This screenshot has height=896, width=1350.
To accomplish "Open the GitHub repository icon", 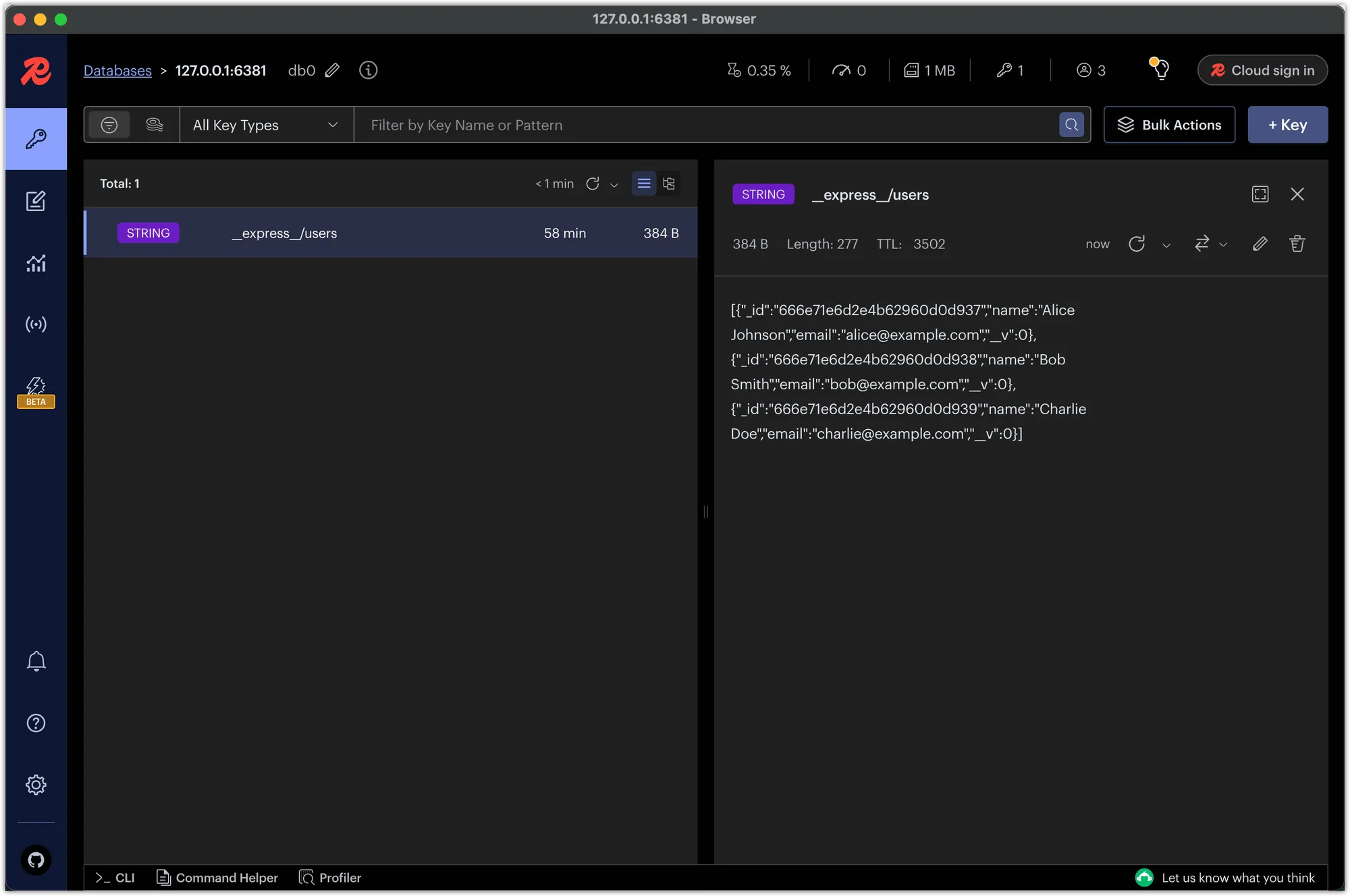I will coord(36,860).
